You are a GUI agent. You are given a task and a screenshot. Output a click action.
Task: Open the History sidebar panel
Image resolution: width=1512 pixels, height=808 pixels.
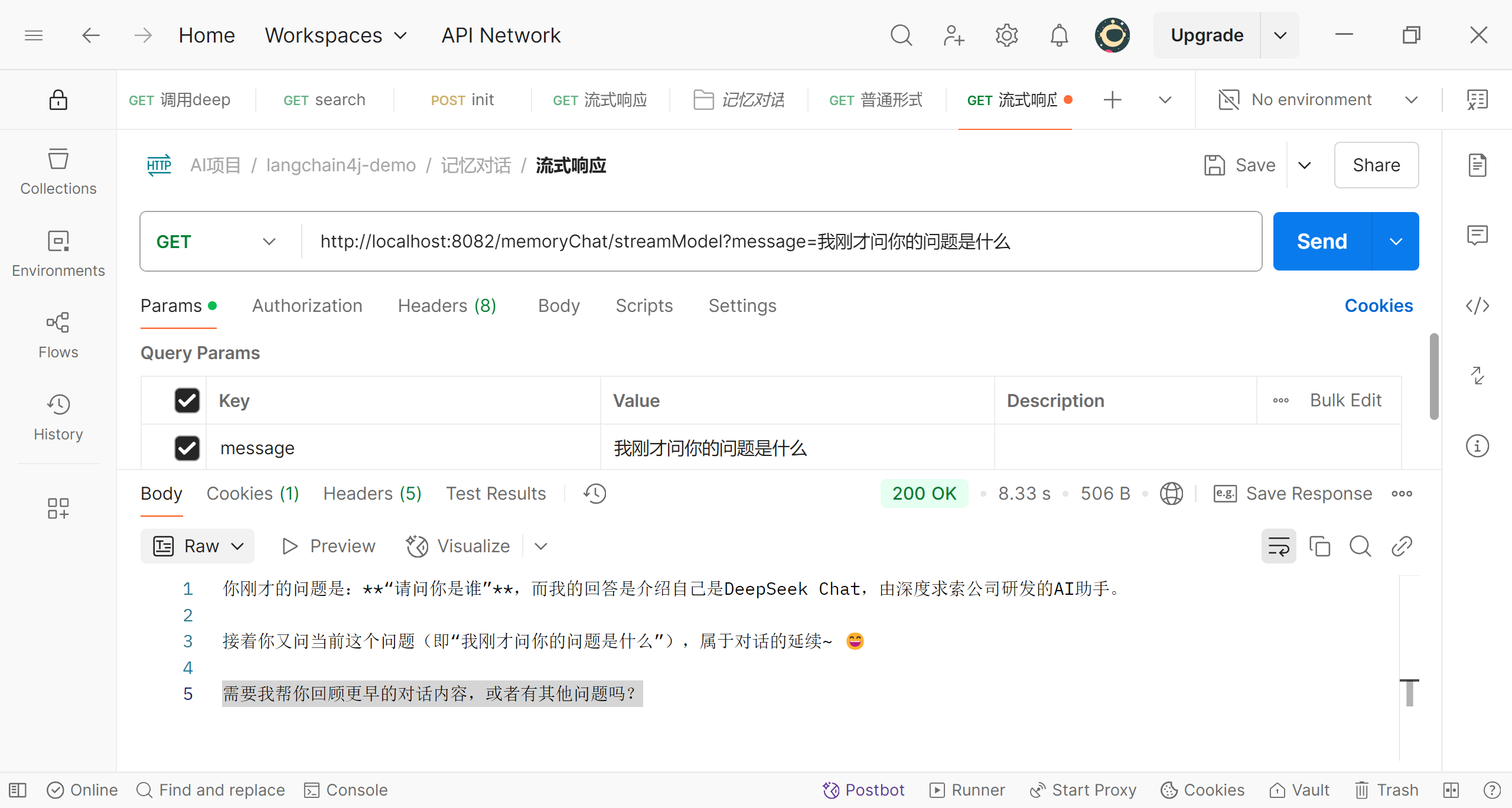(58, 417)
